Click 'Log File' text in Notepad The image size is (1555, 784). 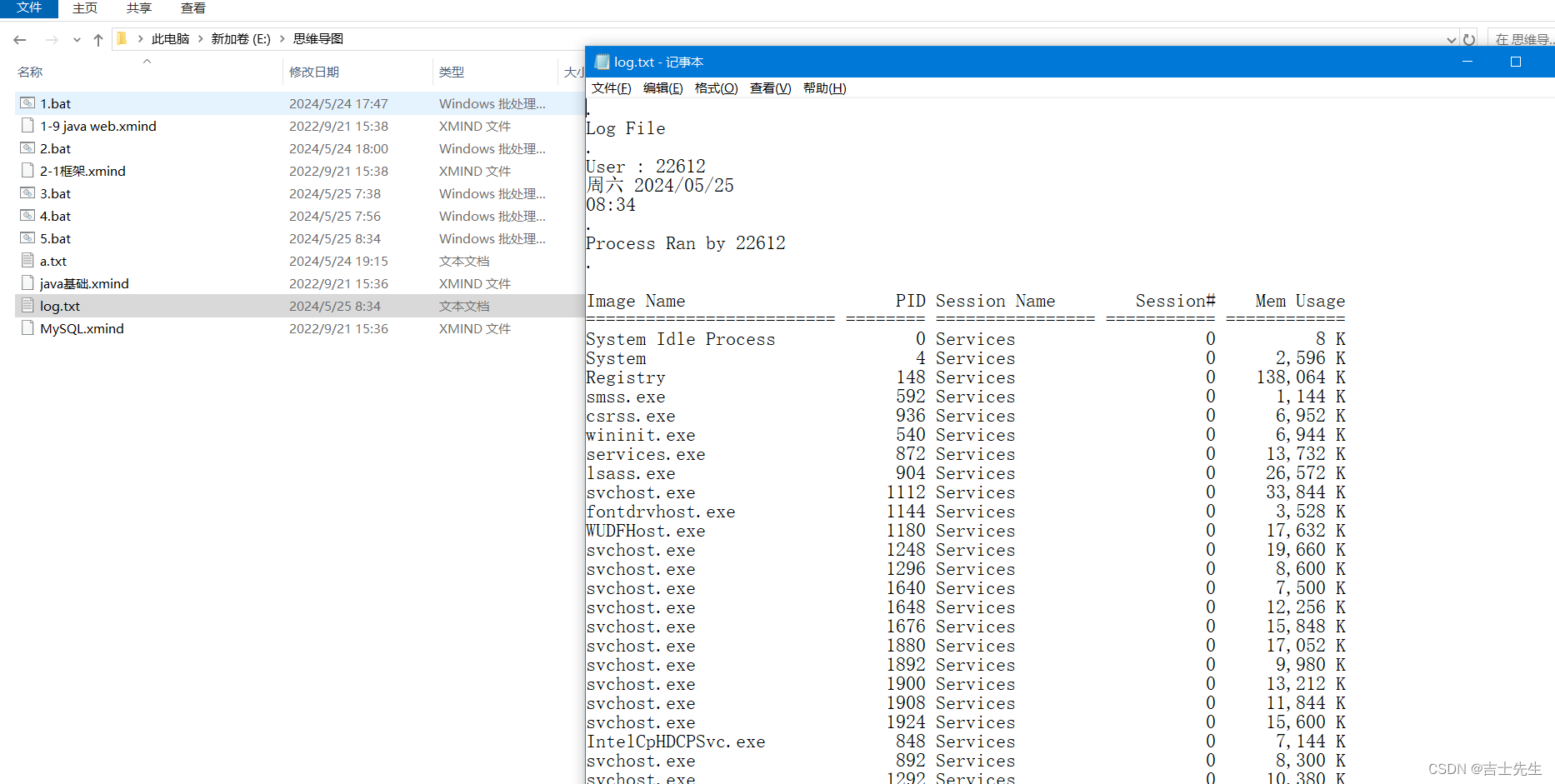(x=626, y=128)
